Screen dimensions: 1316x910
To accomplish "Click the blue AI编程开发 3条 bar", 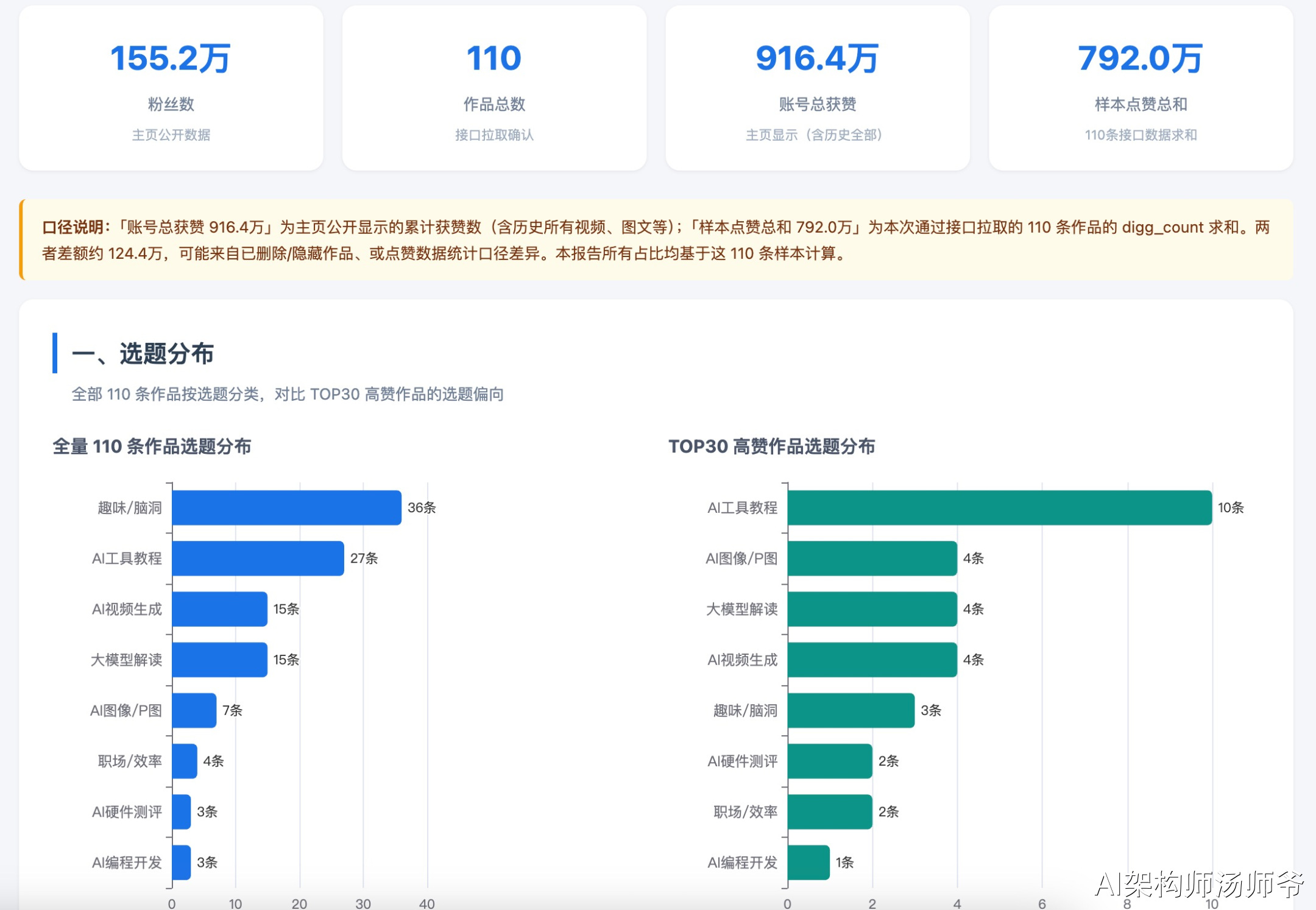I will 182,862.
